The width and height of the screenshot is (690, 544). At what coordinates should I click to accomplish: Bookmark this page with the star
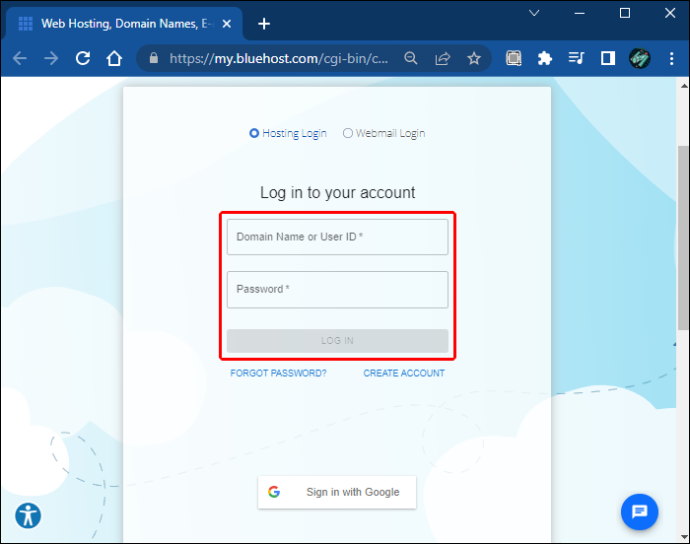[x=474, y=58]
